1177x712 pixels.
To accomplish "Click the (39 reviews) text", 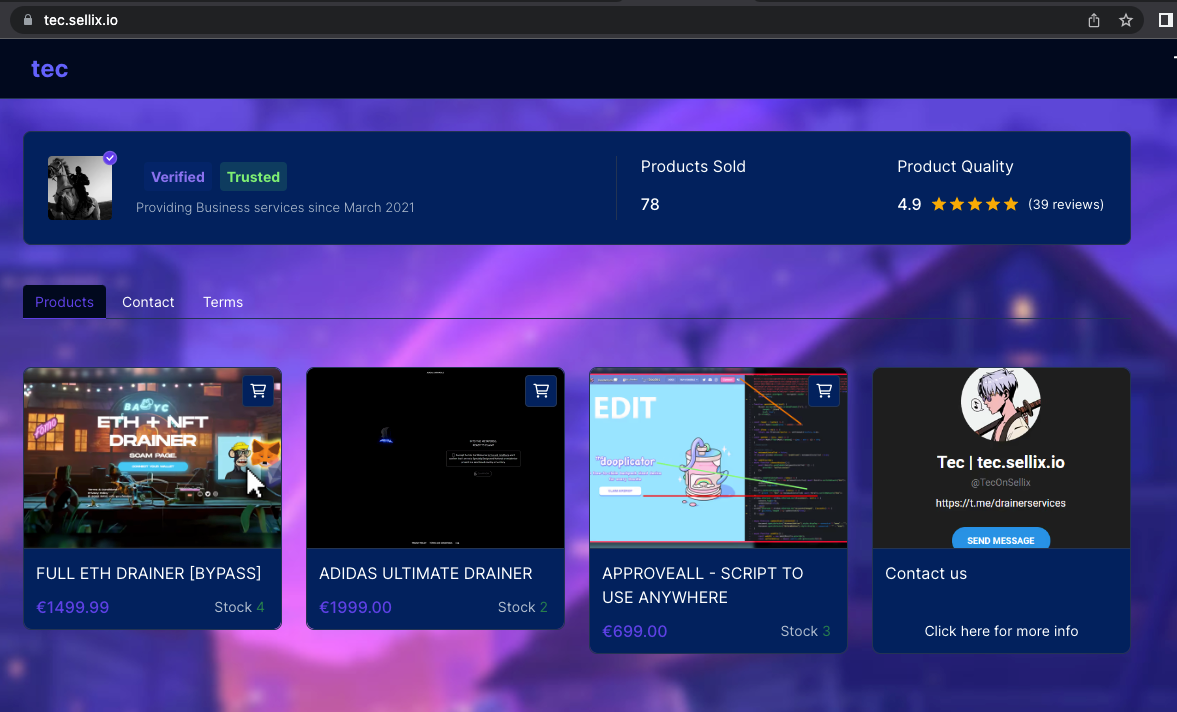I will pos(1066,204).
